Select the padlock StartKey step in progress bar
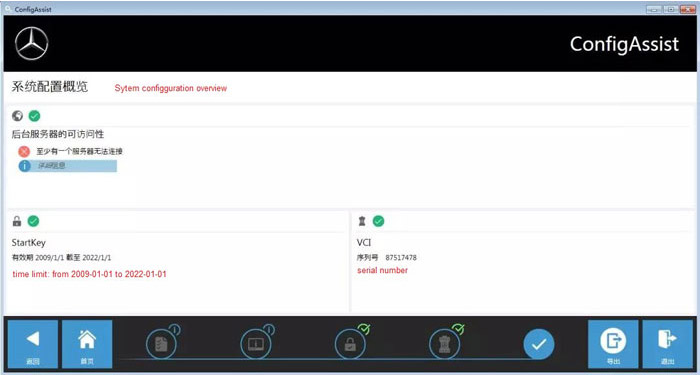Viewport: 700px width, 375px height. [350, 344]
